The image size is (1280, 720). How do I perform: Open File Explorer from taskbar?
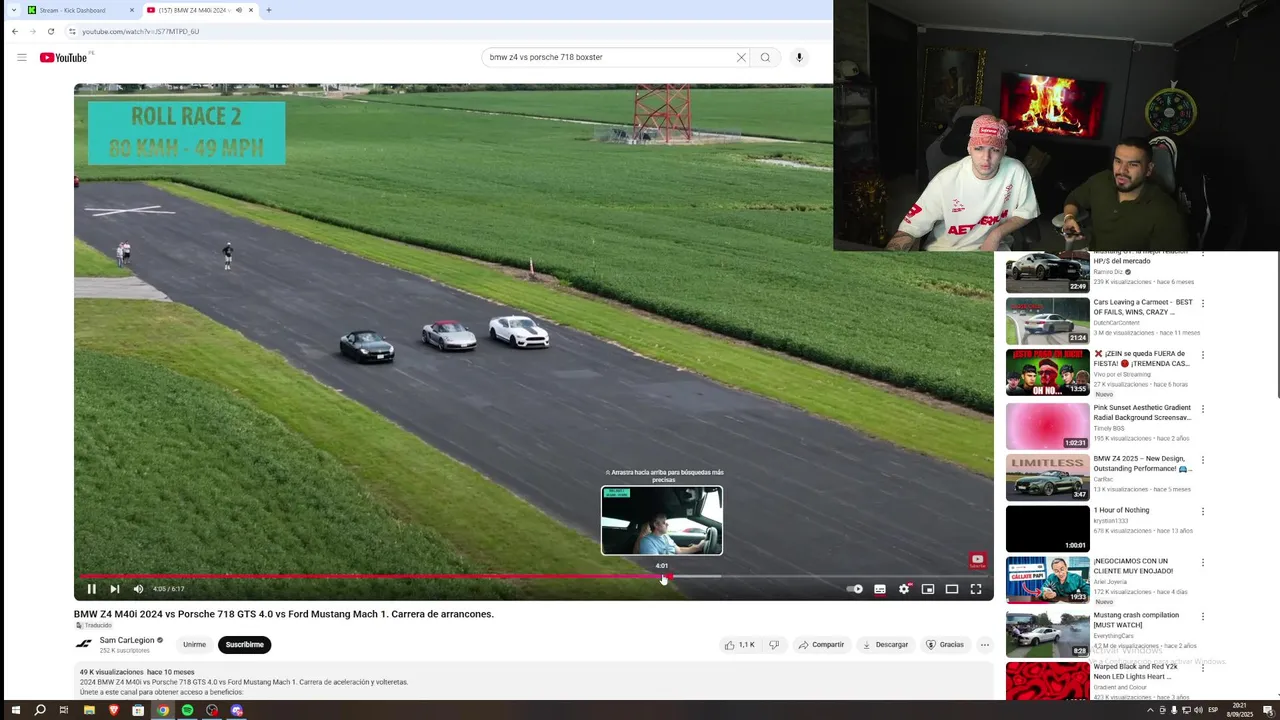point(89,710)
